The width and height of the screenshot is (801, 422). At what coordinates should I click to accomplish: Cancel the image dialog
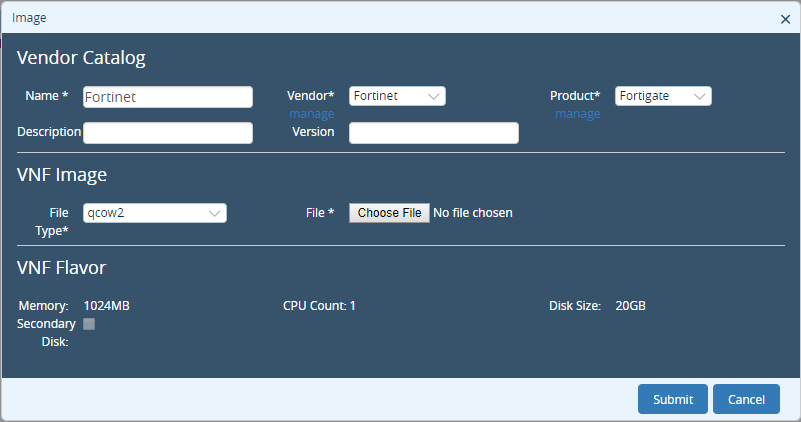point(746,399)
